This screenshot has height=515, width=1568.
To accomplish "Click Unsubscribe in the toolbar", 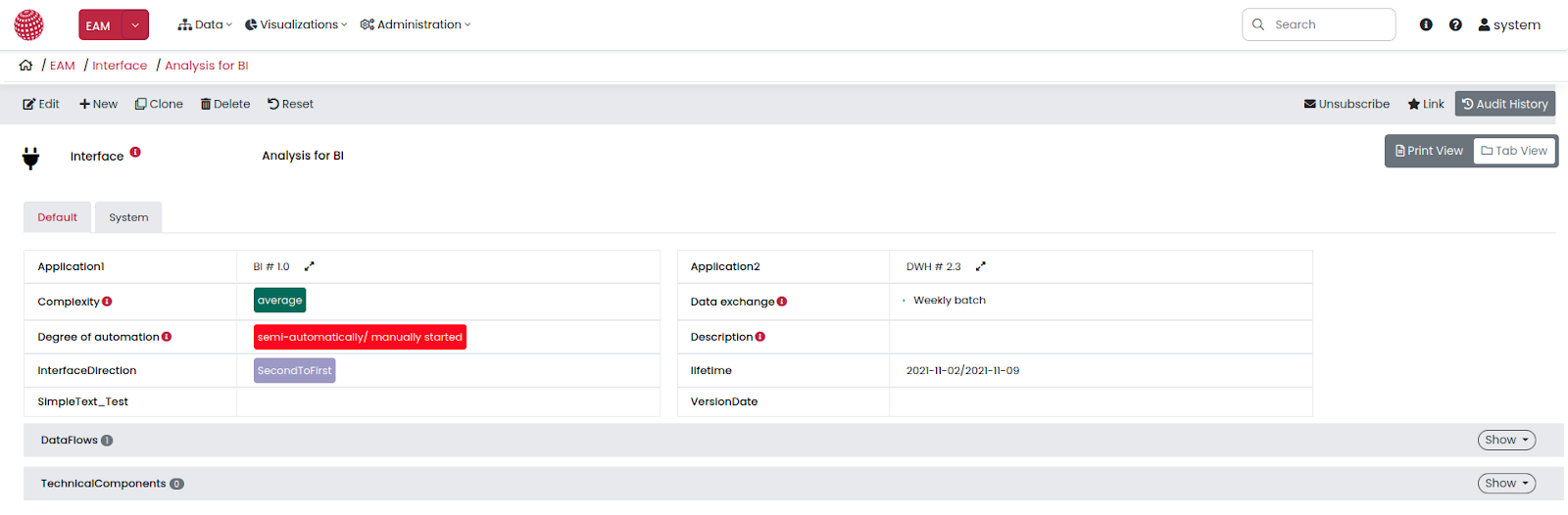I will click(x=1347, y=104).
